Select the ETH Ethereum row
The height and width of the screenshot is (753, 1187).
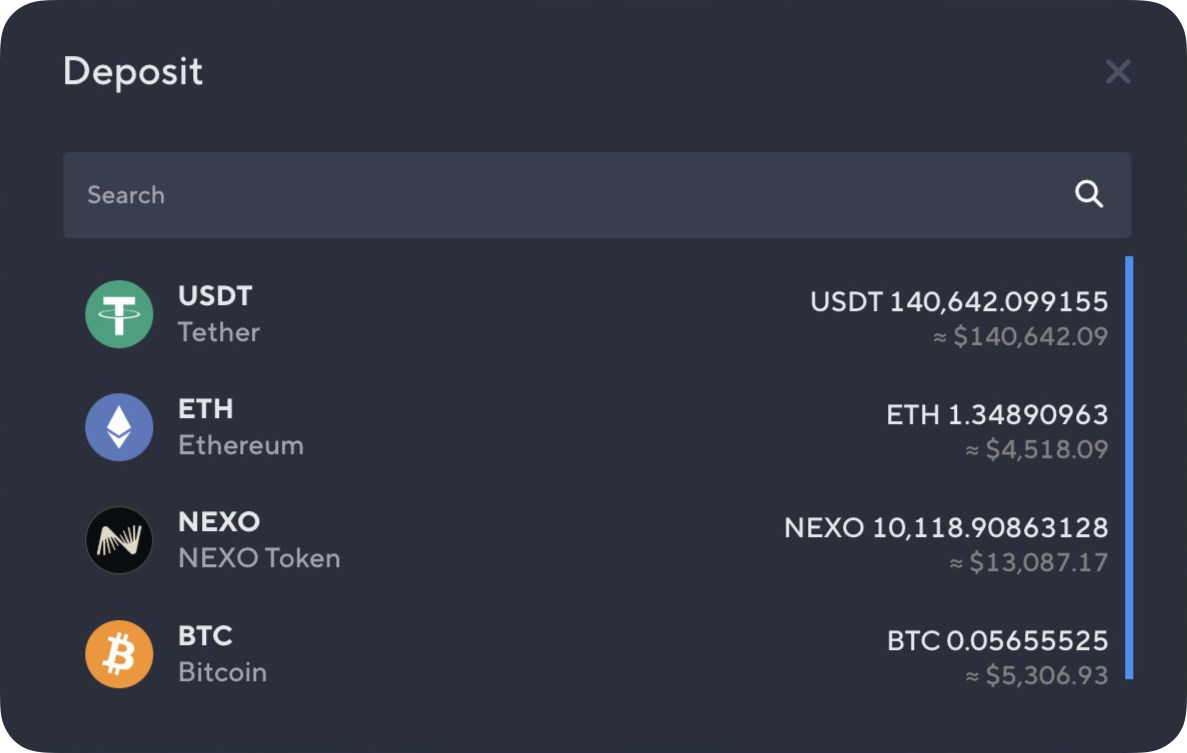point(594,427)
